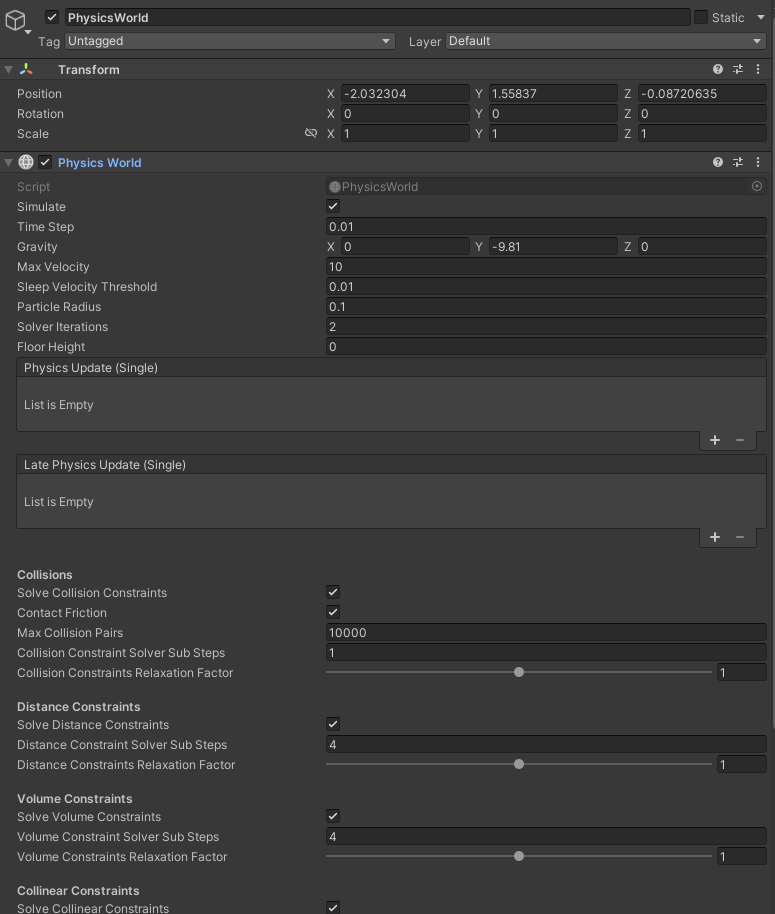The height and width of the screenshot is (914, 775).
Task: Toggle Solve Volume Constraints checkbox
Action: click(334, 817)
